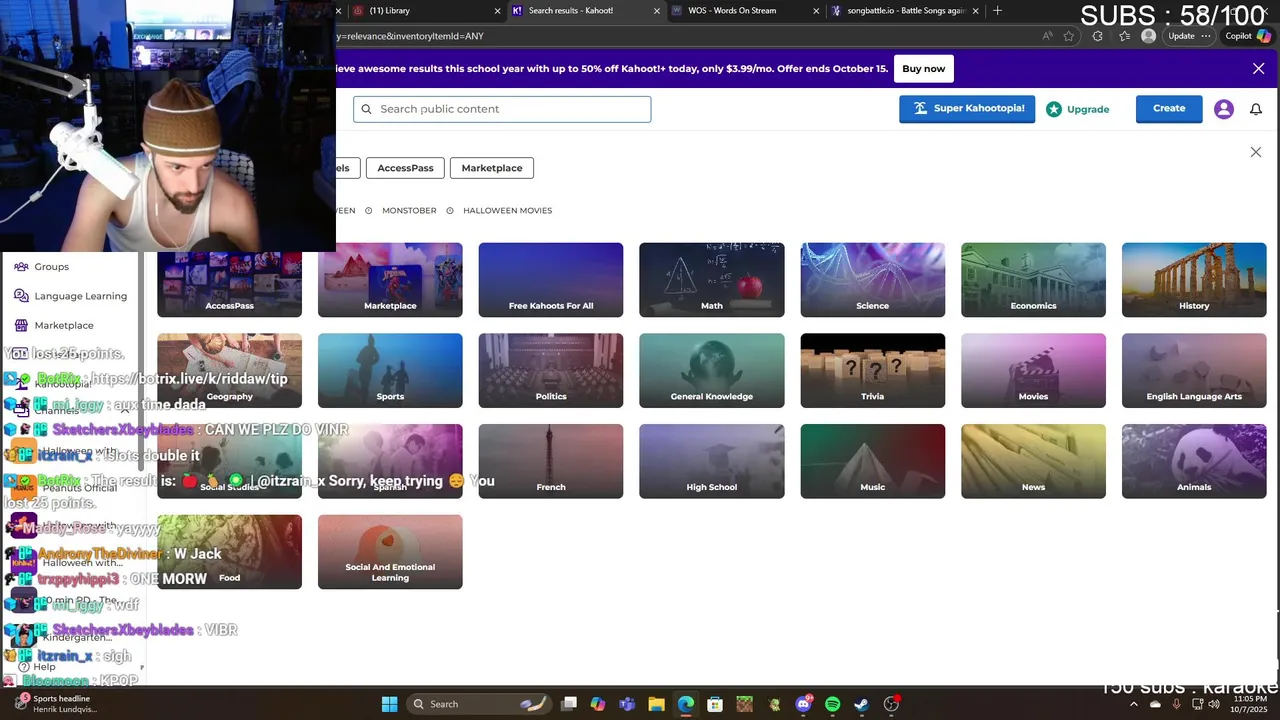Click Buy now in promo banner
This screenshot has height=720, width=1280.
click(923, 69)
